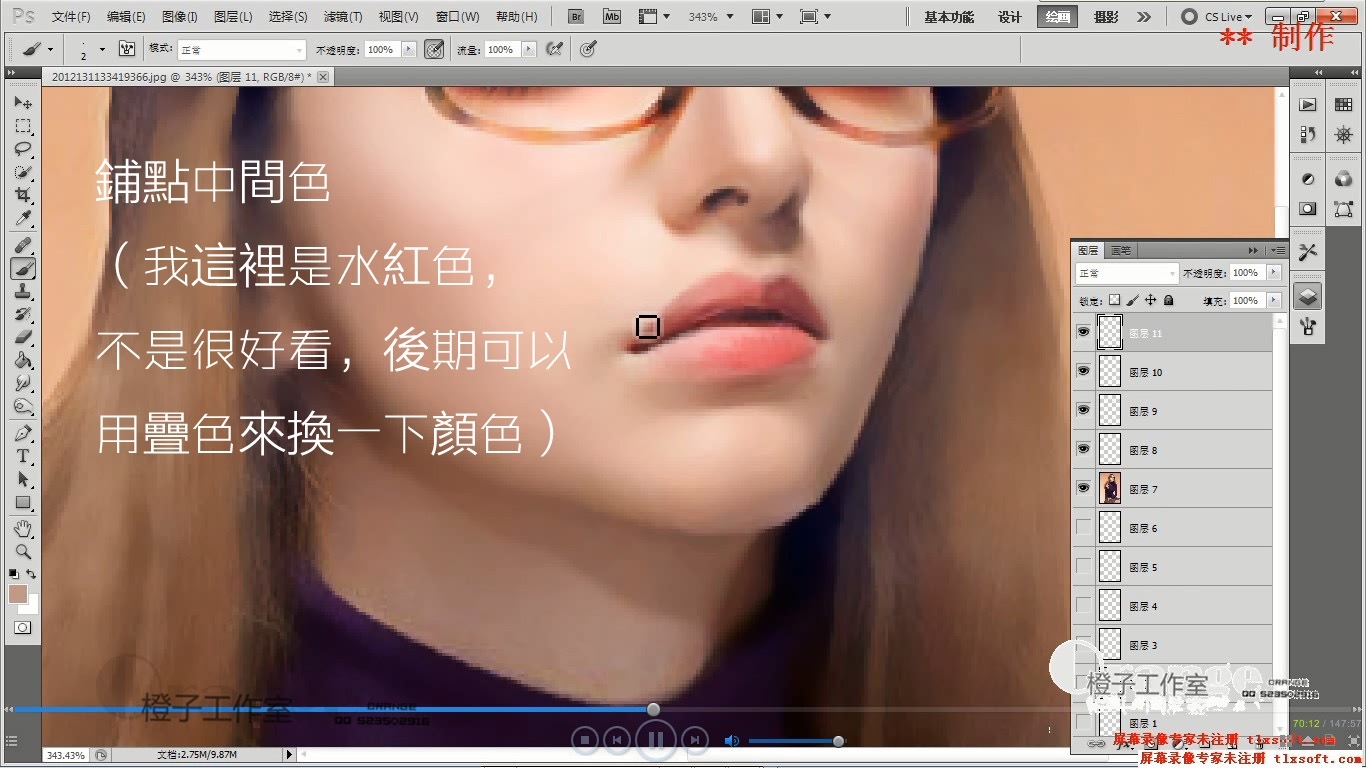The height and width of the screenshot is (768, 1366).
Task: Open the Actions panel icon
Action: [1307, 105]
